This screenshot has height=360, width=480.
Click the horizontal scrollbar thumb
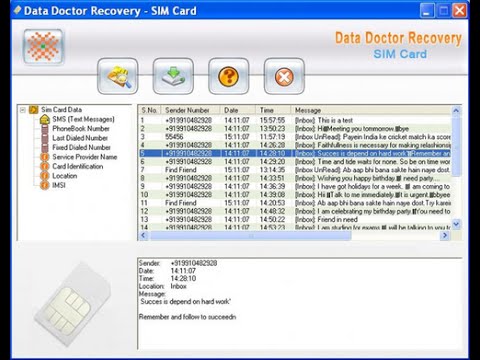coord(251,236)
